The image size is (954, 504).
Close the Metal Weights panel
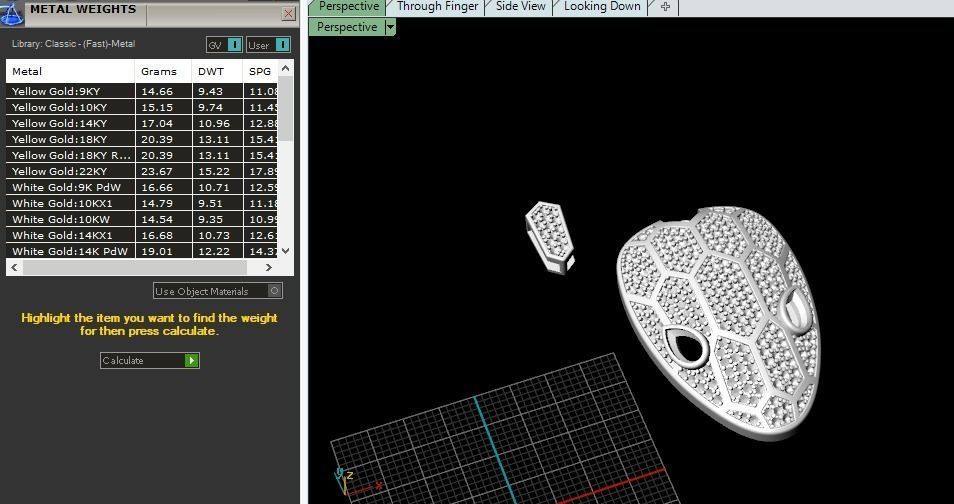click(289, 14)
